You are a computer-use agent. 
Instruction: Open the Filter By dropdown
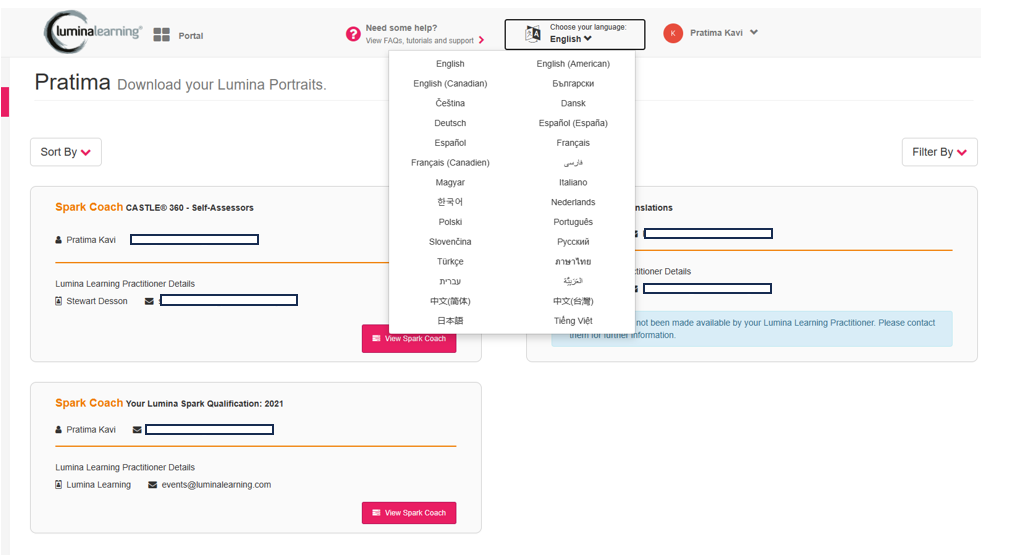(939, 152)
